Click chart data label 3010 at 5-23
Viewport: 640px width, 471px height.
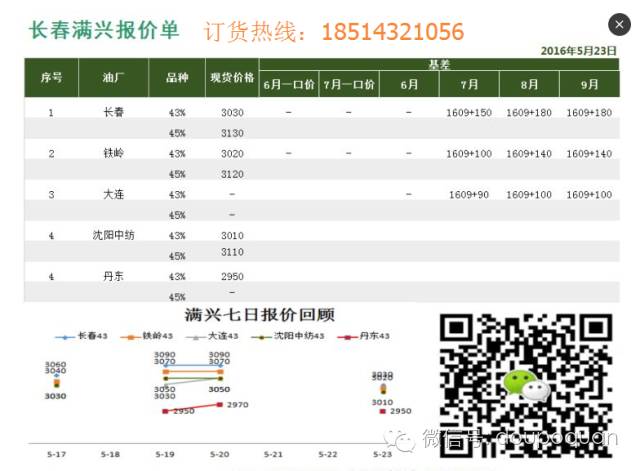point(382,402)
